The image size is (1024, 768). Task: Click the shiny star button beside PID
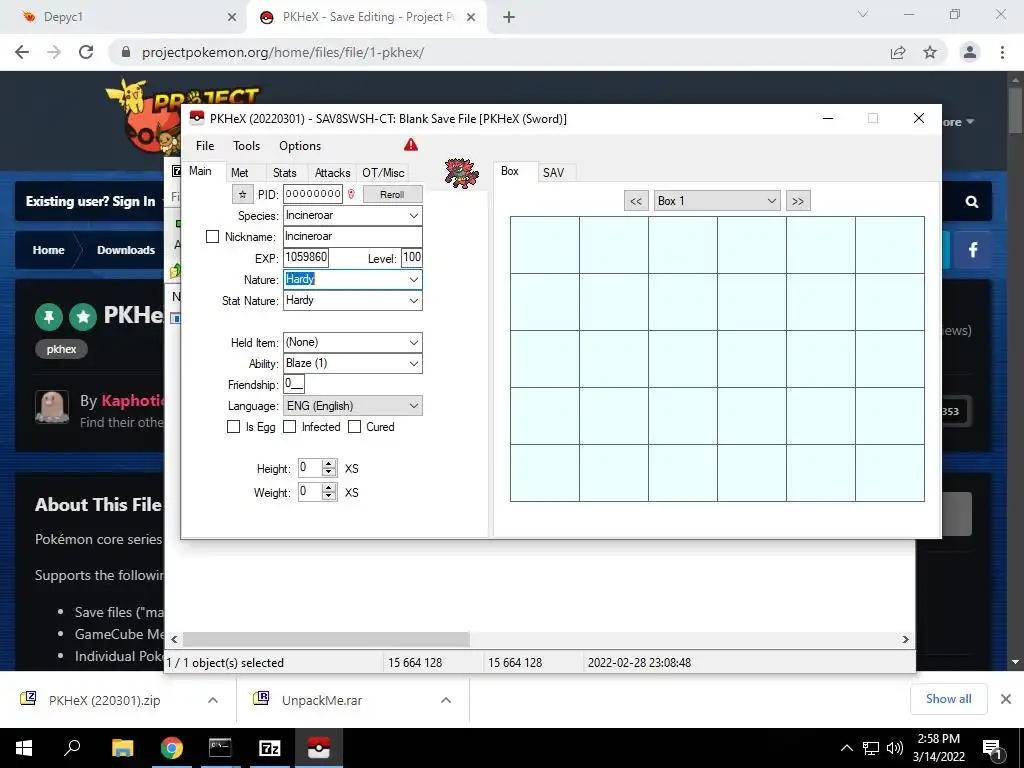click(242, 194)
